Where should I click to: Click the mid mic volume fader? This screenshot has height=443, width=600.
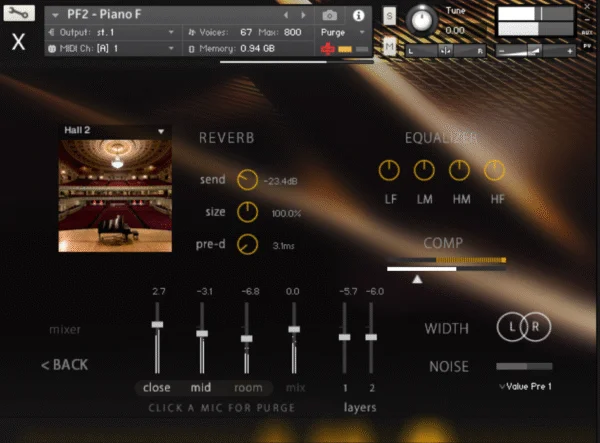pyautogui.click(x=202, y=333)
